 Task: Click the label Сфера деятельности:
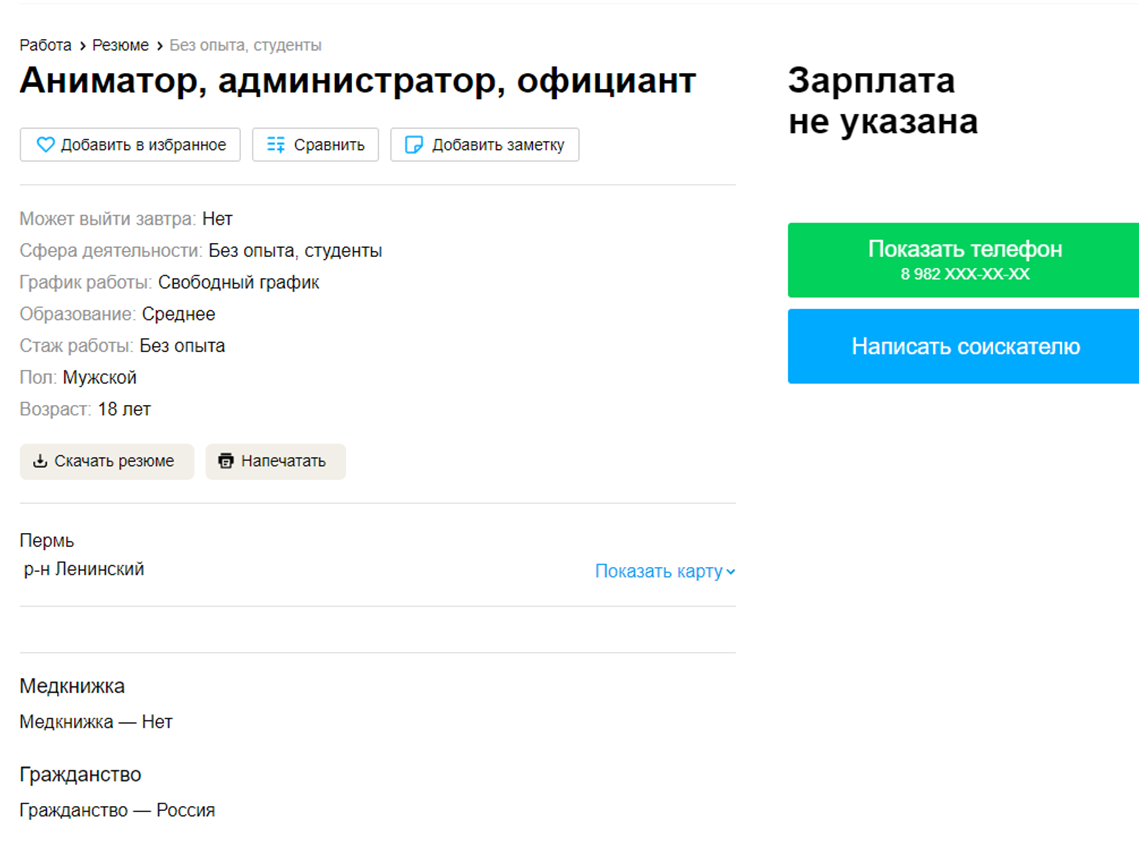point(111,251)
